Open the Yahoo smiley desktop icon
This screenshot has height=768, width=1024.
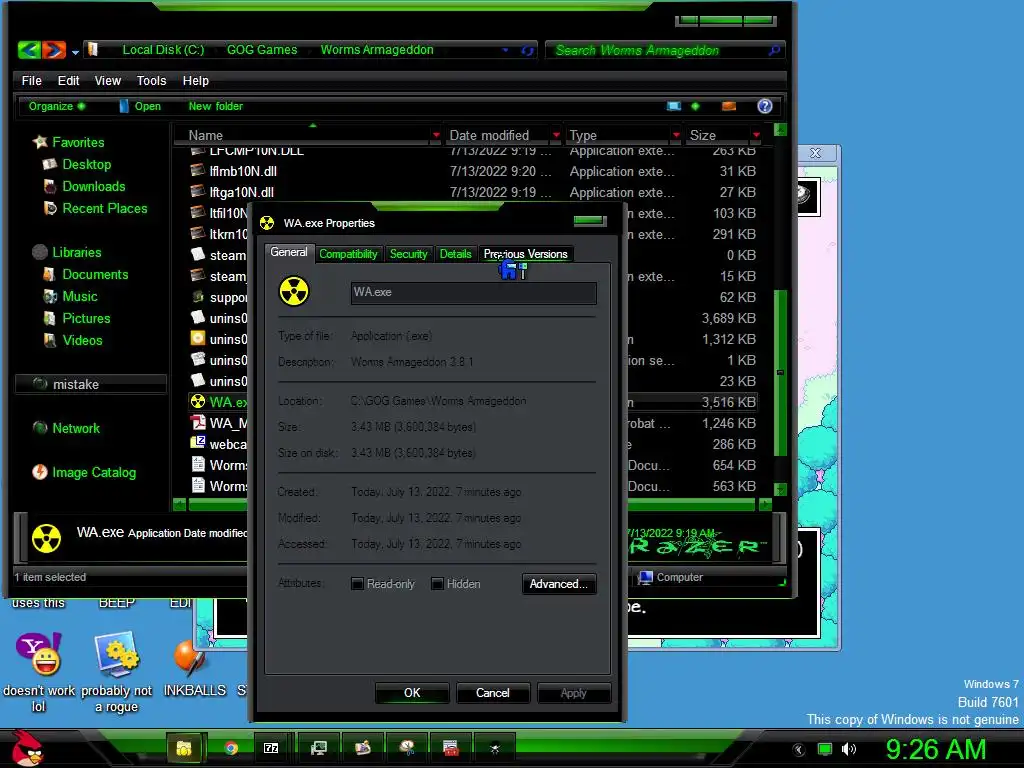tap(39, 673)
